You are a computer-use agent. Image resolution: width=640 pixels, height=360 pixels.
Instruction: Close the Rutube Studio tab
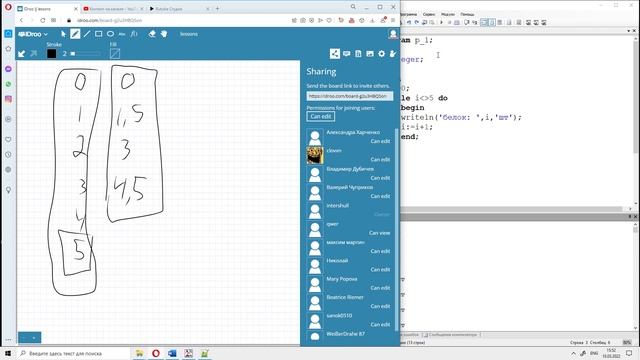pos(207,9)
